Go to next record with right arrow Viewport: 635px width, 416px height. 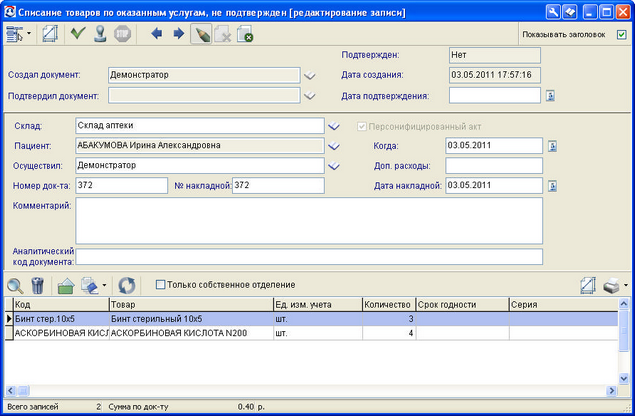179,34
